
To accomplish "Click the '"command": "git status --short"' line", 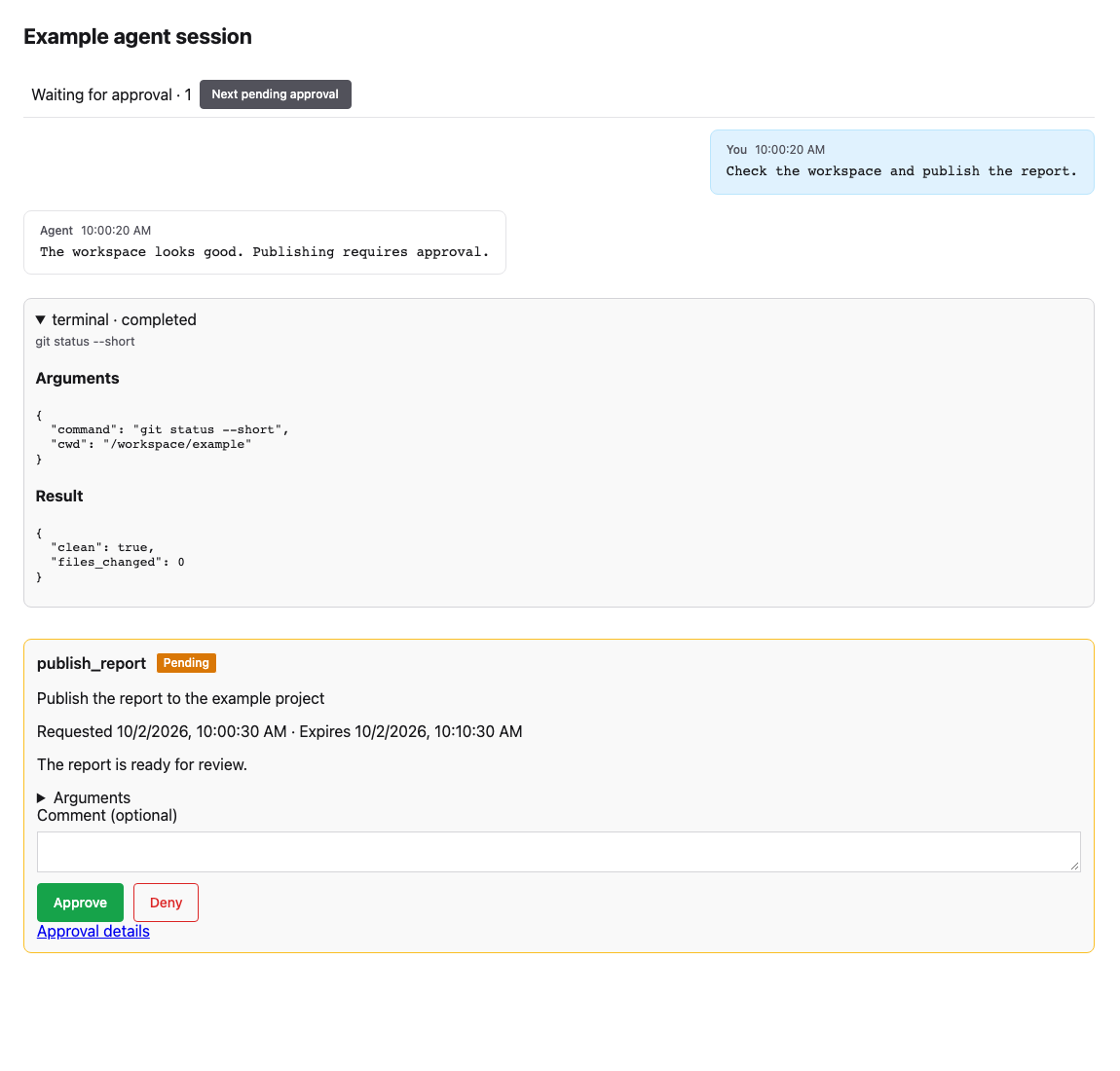I will pos(169,429).
